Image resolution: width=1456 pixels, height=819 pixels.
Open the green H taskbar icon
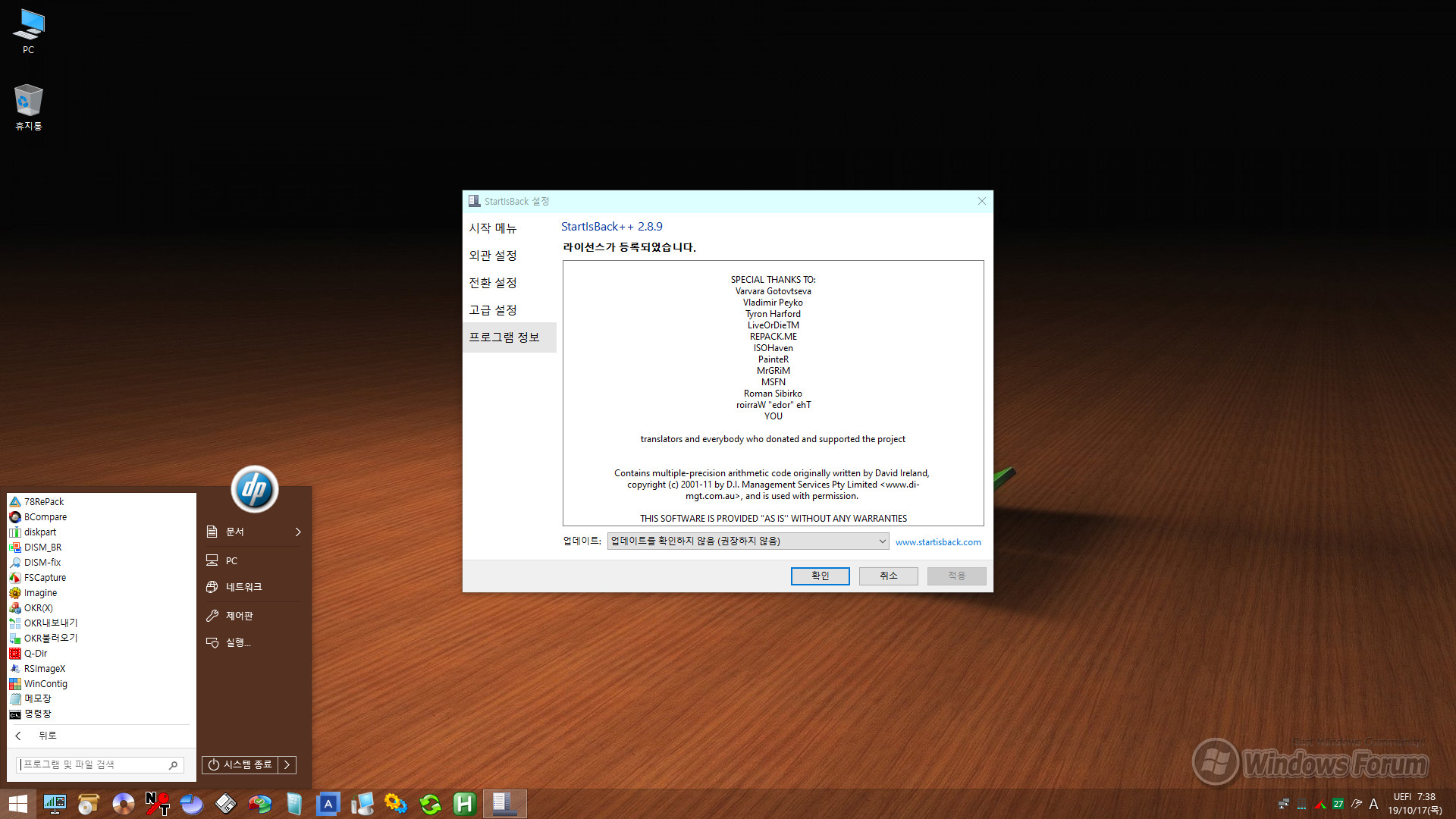click(464, 804)
